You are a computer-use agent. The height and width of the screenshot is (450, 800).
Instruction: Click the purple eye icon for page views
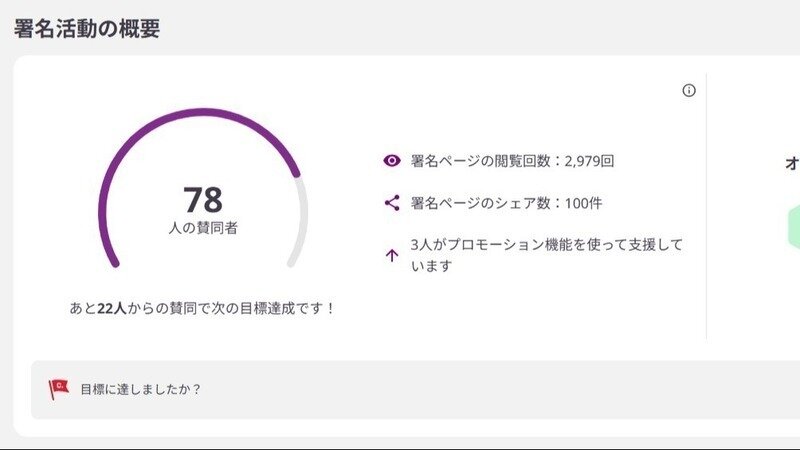pos(392,160)
